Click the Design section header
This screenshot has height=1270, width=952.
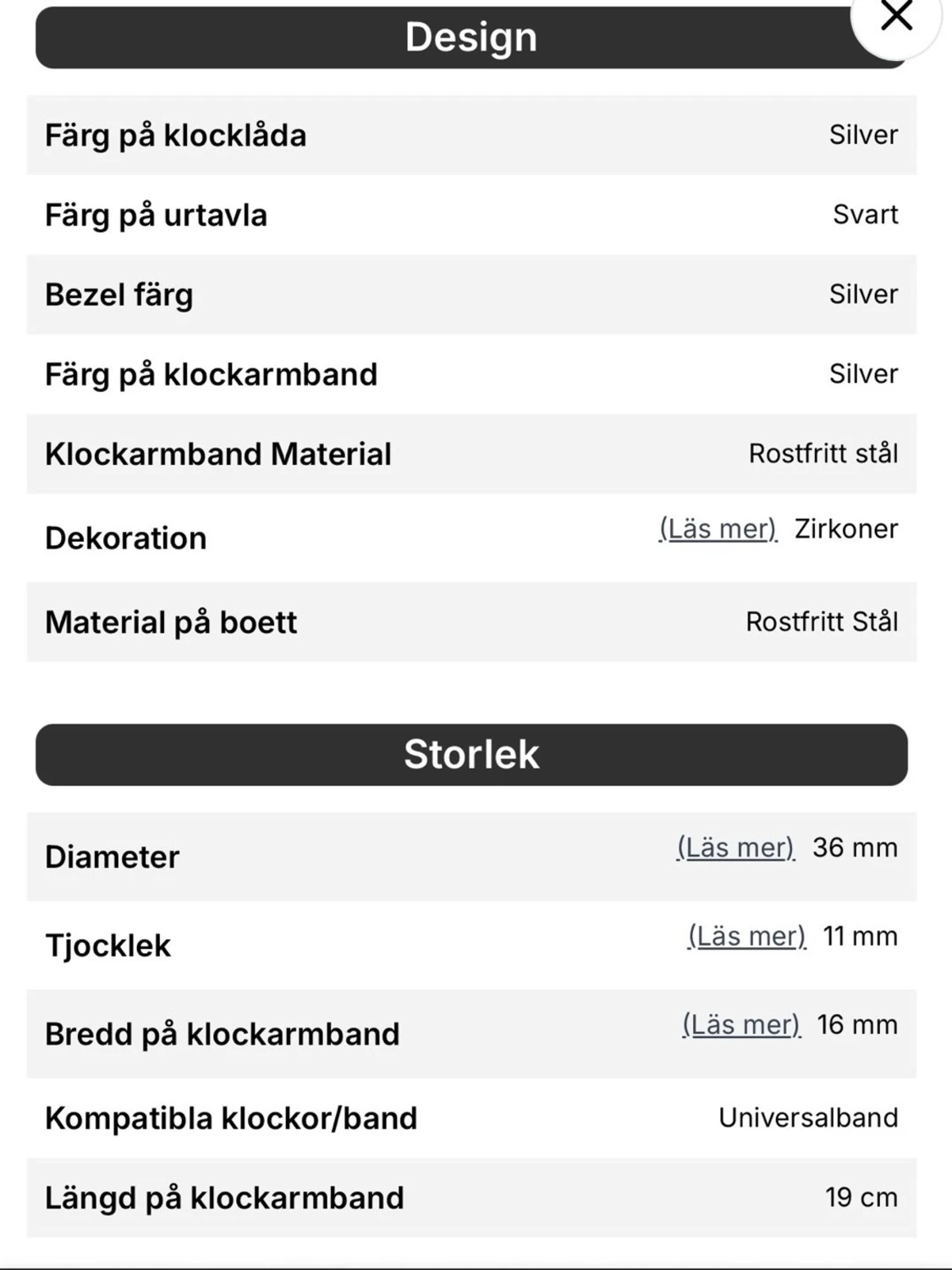point(470,38)
